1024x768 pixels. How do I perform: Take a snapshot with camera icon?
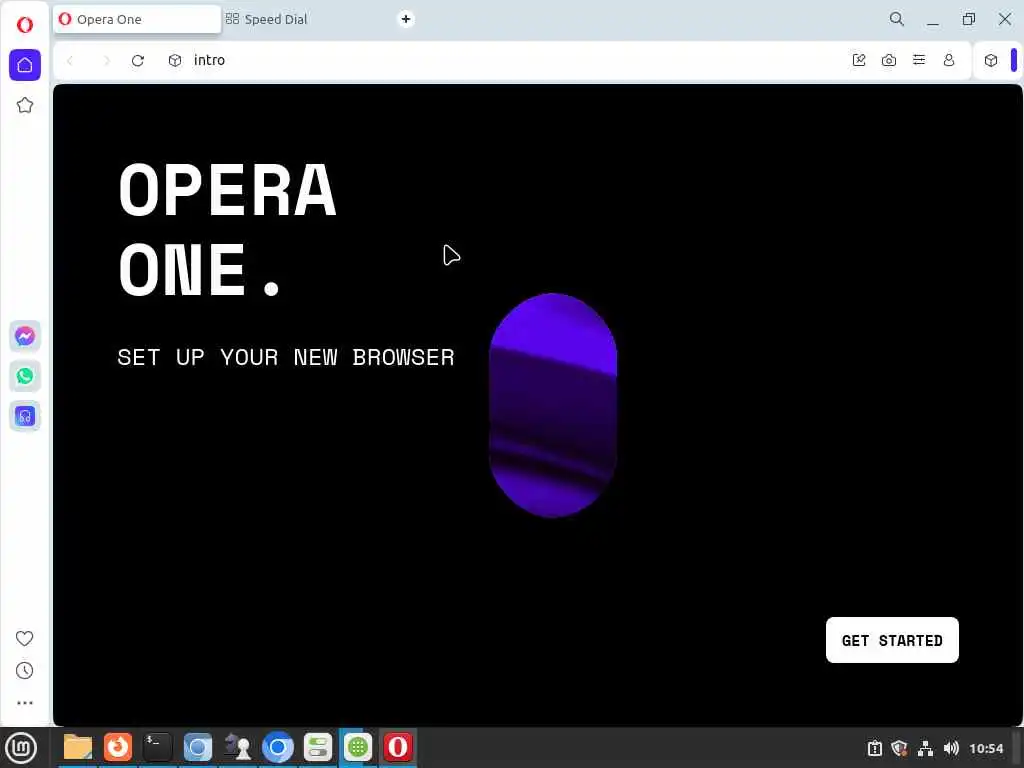[x=889, y=60]
